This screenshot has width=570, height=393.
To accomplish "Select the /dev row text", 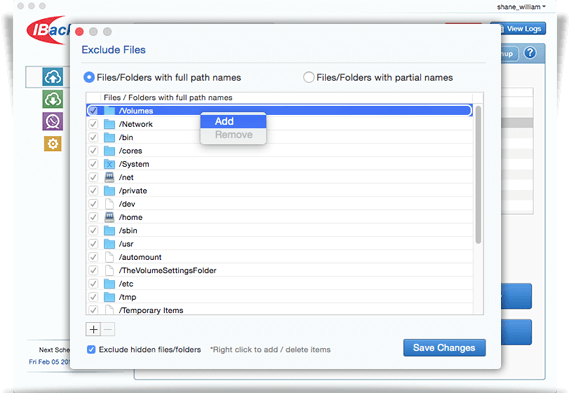I will click(x=127, y=204).
